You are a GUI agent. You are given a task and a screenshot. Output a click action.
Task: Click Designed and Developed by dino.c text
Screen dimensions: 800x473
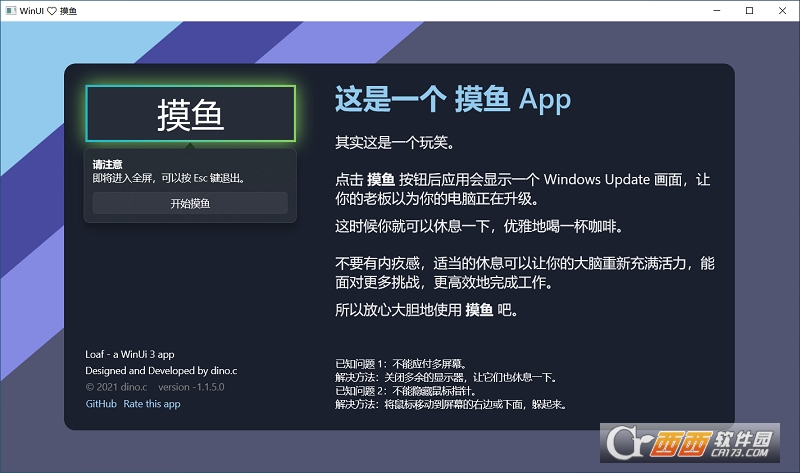[161, 370]
